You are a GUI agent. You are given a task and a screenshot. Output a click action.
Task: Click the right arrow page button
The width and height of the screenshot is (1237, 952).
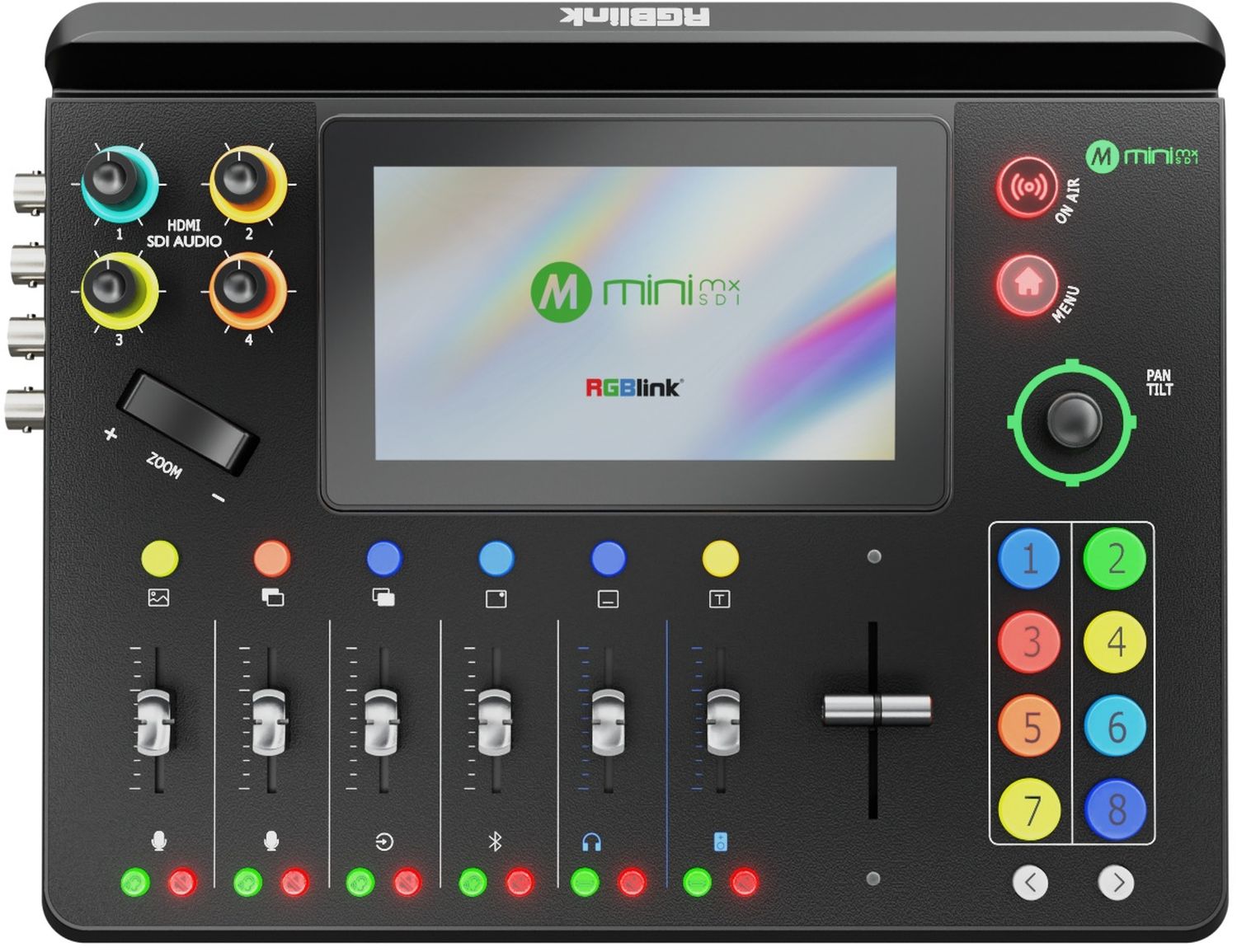(x=1117, y=883)
